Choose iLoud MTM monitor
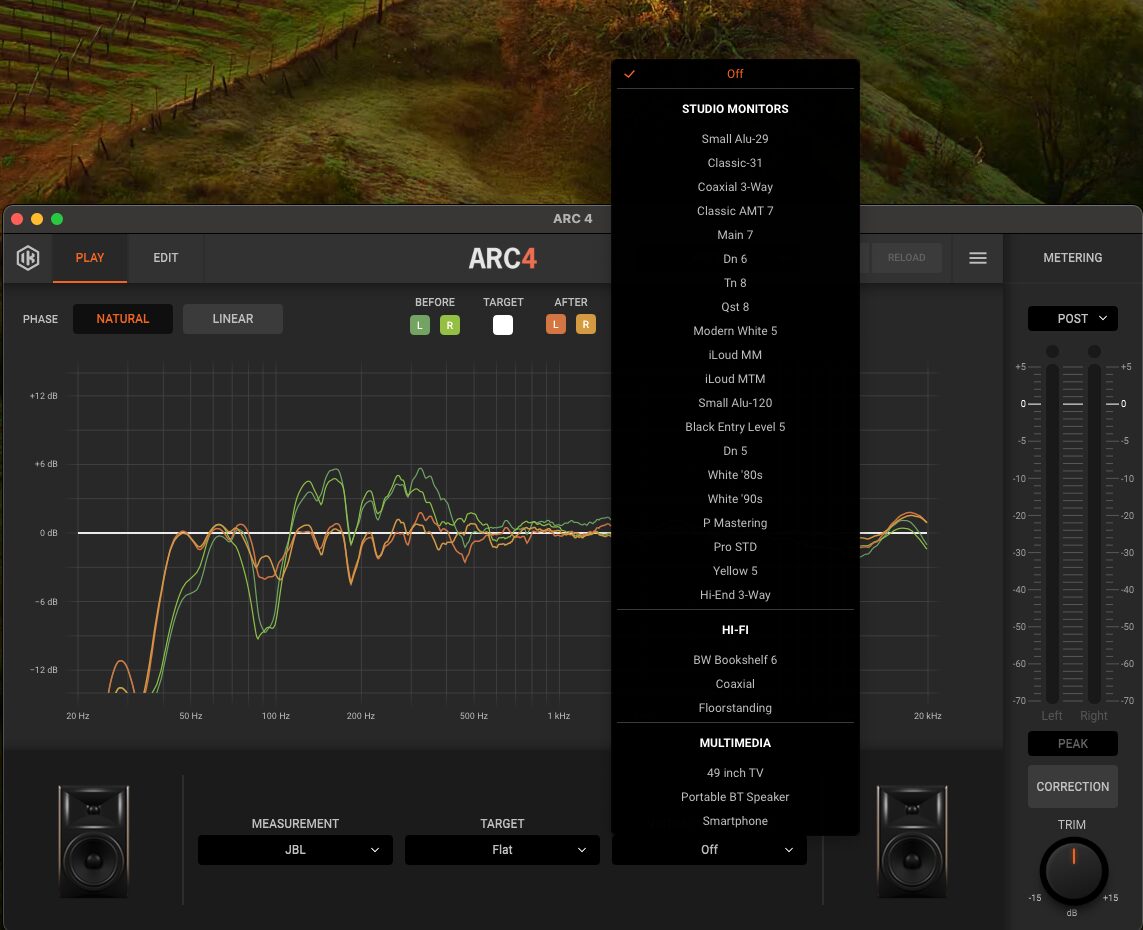1143x930 pixels. pyautogui.click(x=735, y=379)
